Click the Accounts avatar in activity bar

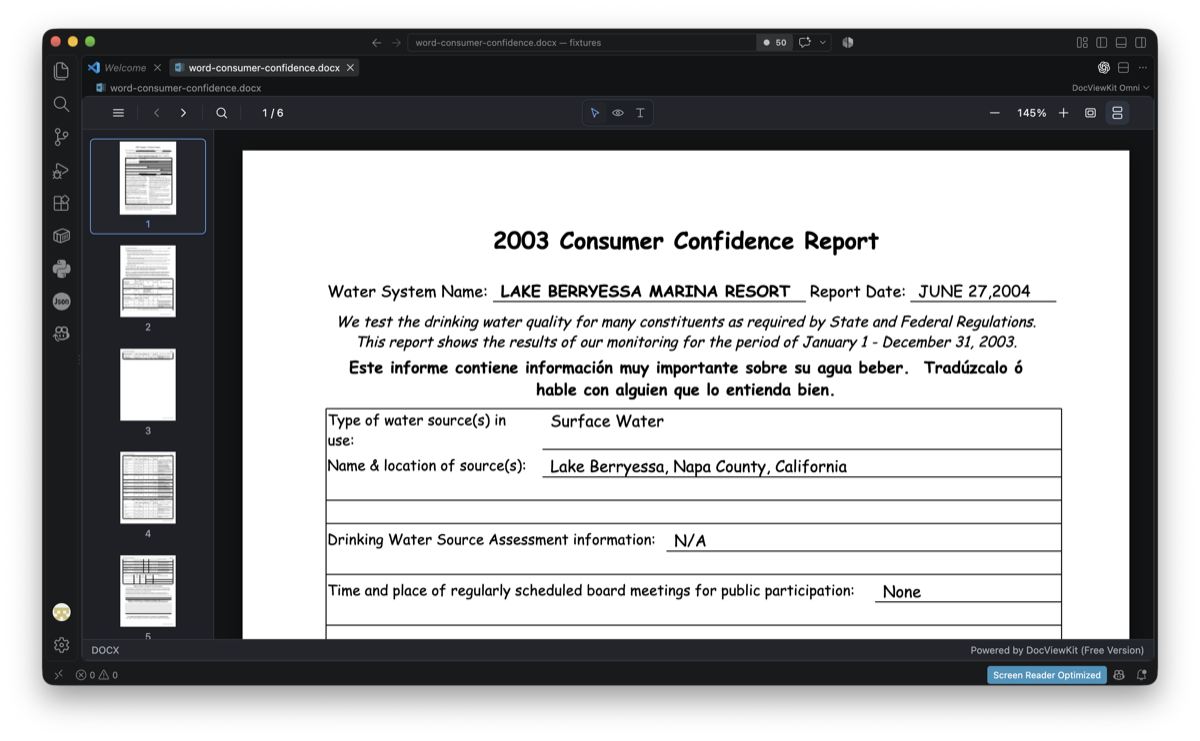(x=61, y=612)
